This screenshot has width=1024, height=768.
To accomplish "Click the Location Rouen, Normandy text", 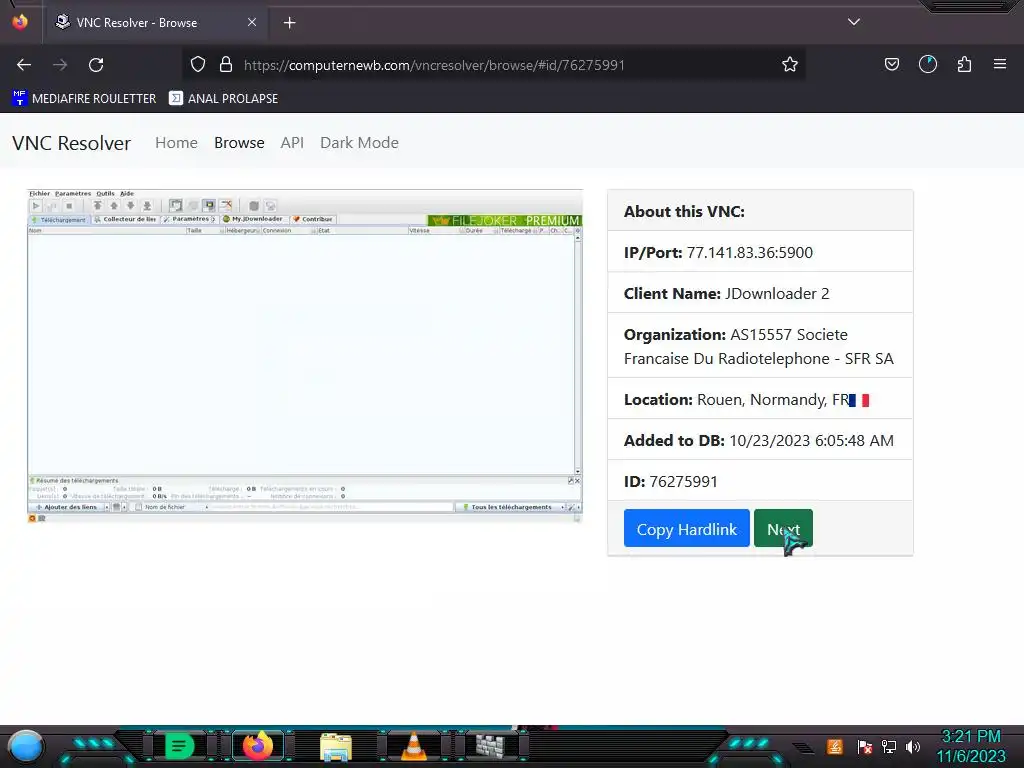I will tap(736, 400).
